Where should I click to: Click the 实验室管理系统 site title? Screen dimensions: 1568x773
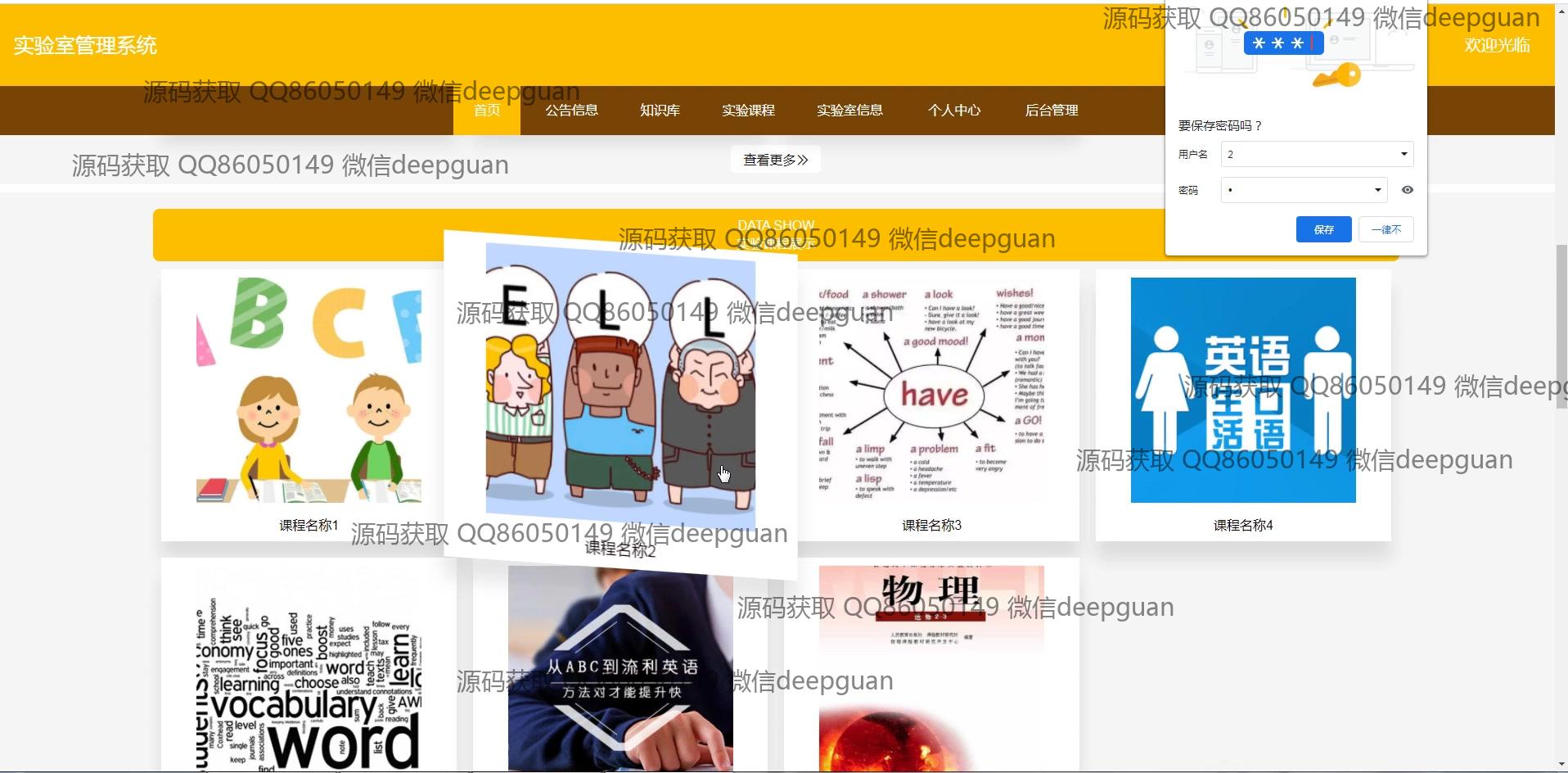85,46
